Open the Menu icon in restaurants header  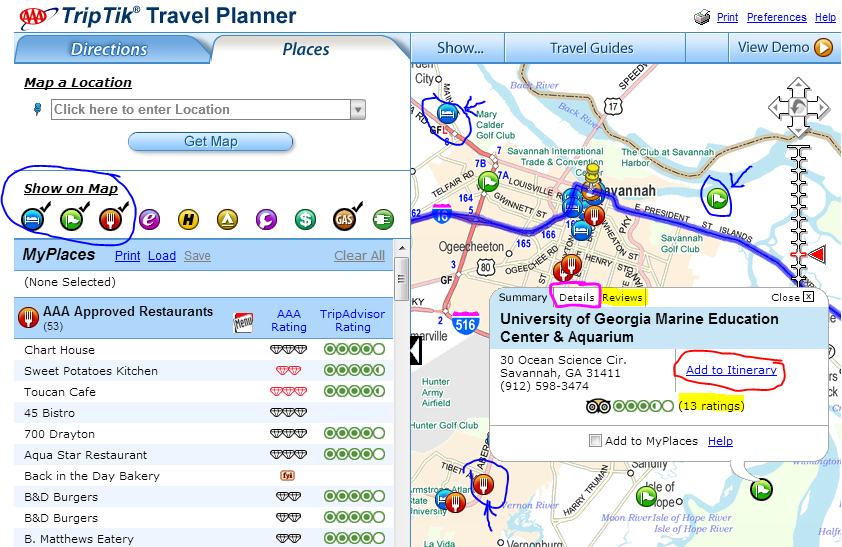coord(243,322)
